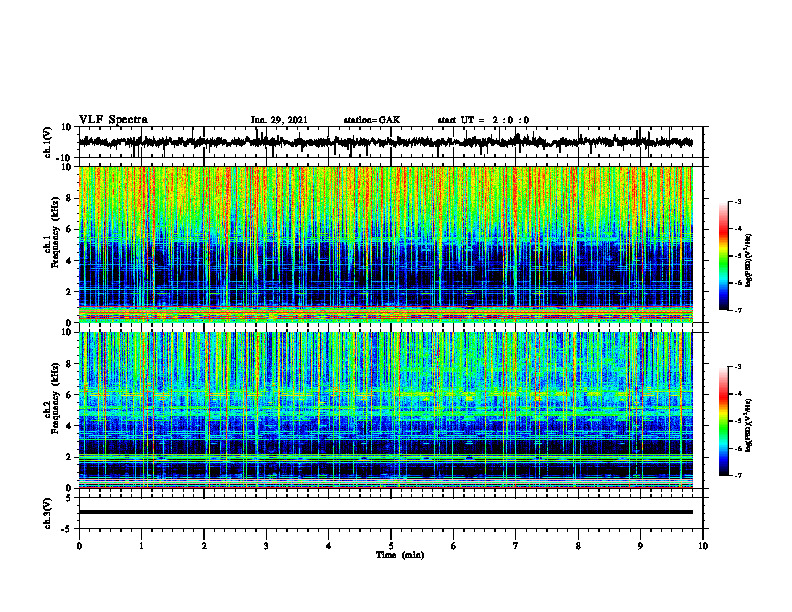Click the "ch.3(V)" axis label

pos(48,513)
